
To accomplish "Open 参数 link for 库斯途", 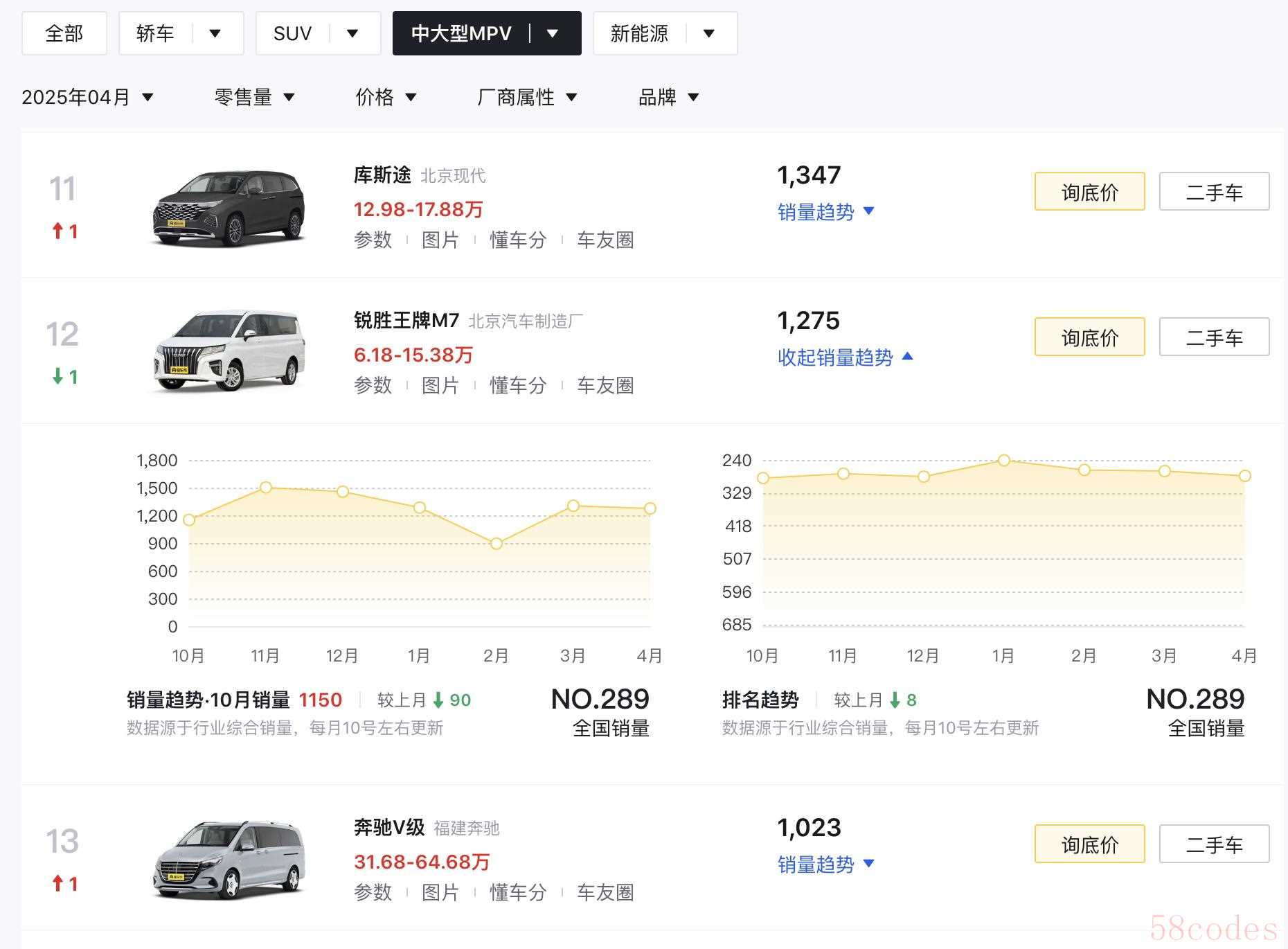I will [373, 240].
